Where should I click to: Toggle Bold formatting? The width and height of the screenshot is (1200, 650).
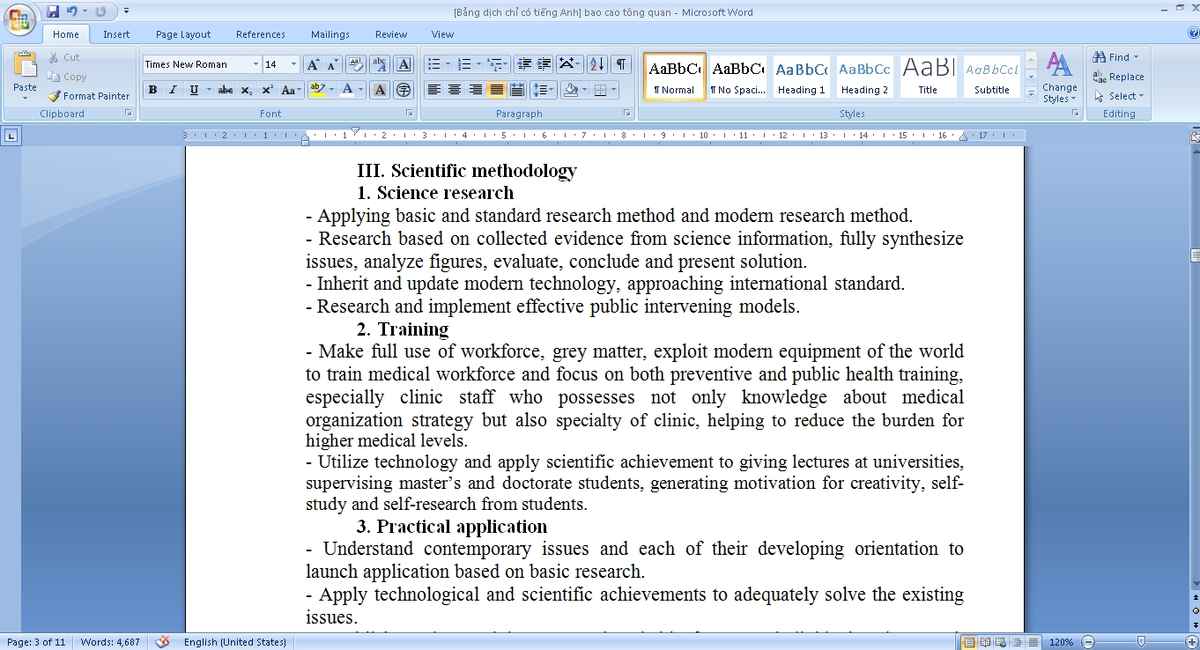tap(153, 90)
